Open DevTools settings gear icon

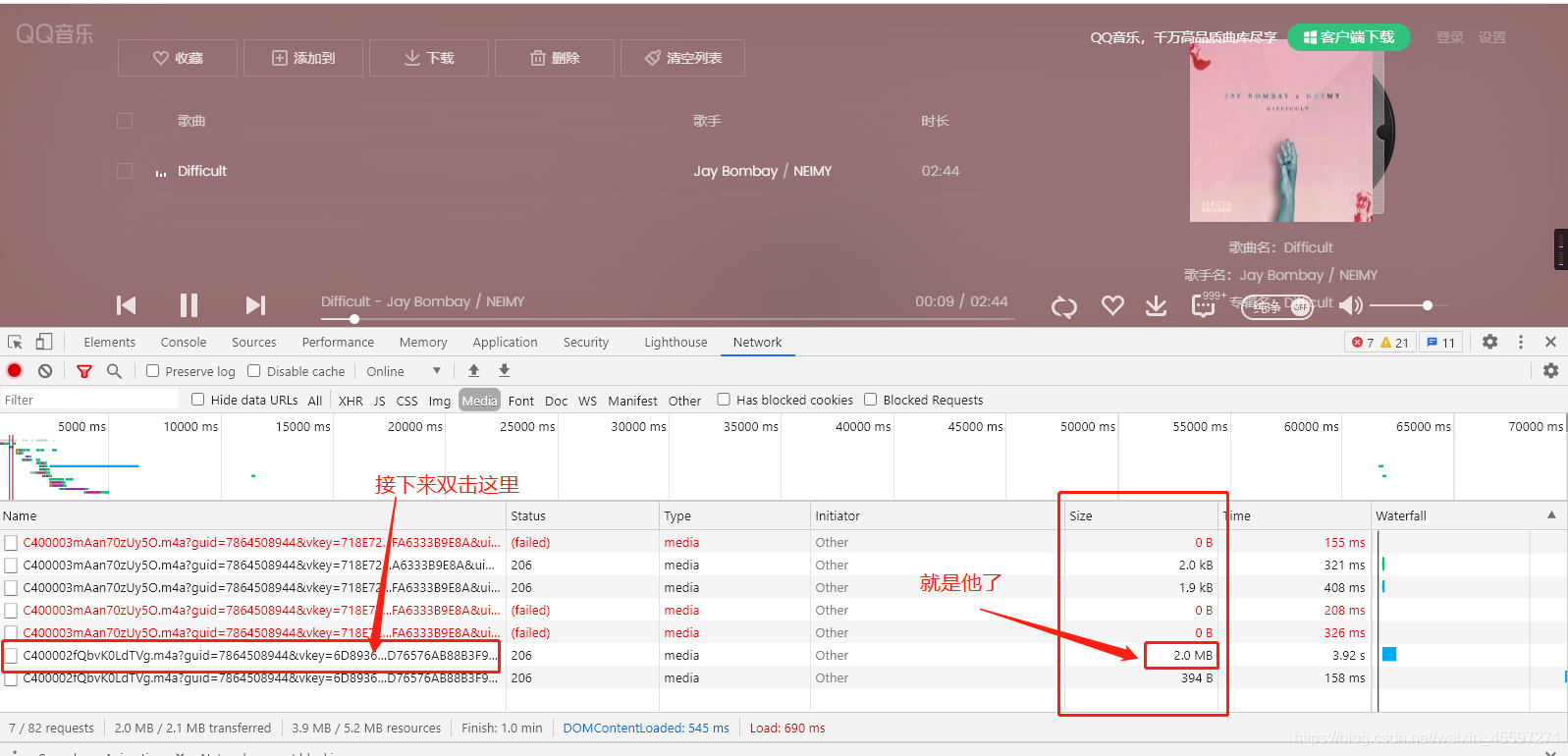pos(1490,342)
